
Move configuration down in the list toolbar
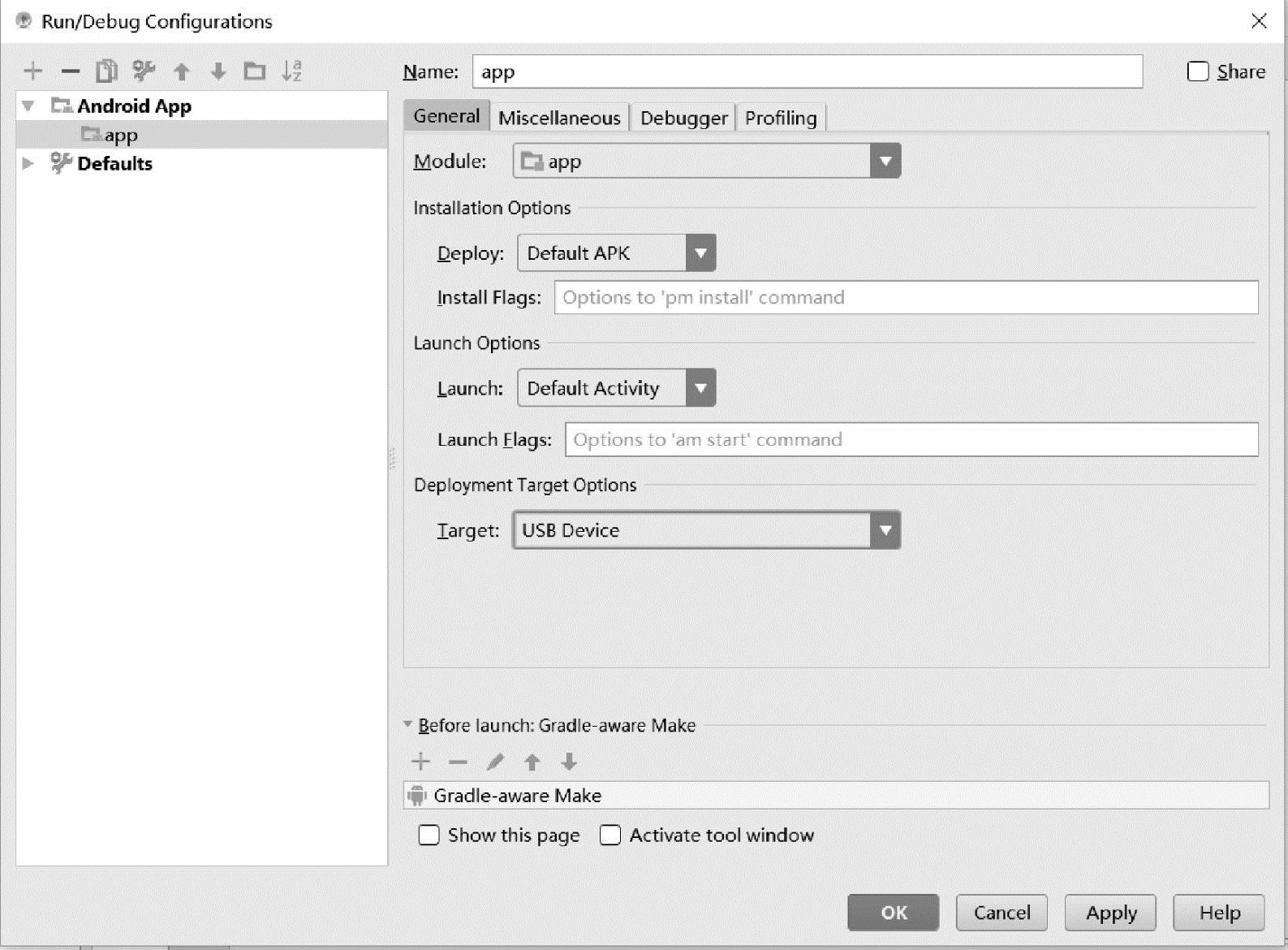coord(218,71)
